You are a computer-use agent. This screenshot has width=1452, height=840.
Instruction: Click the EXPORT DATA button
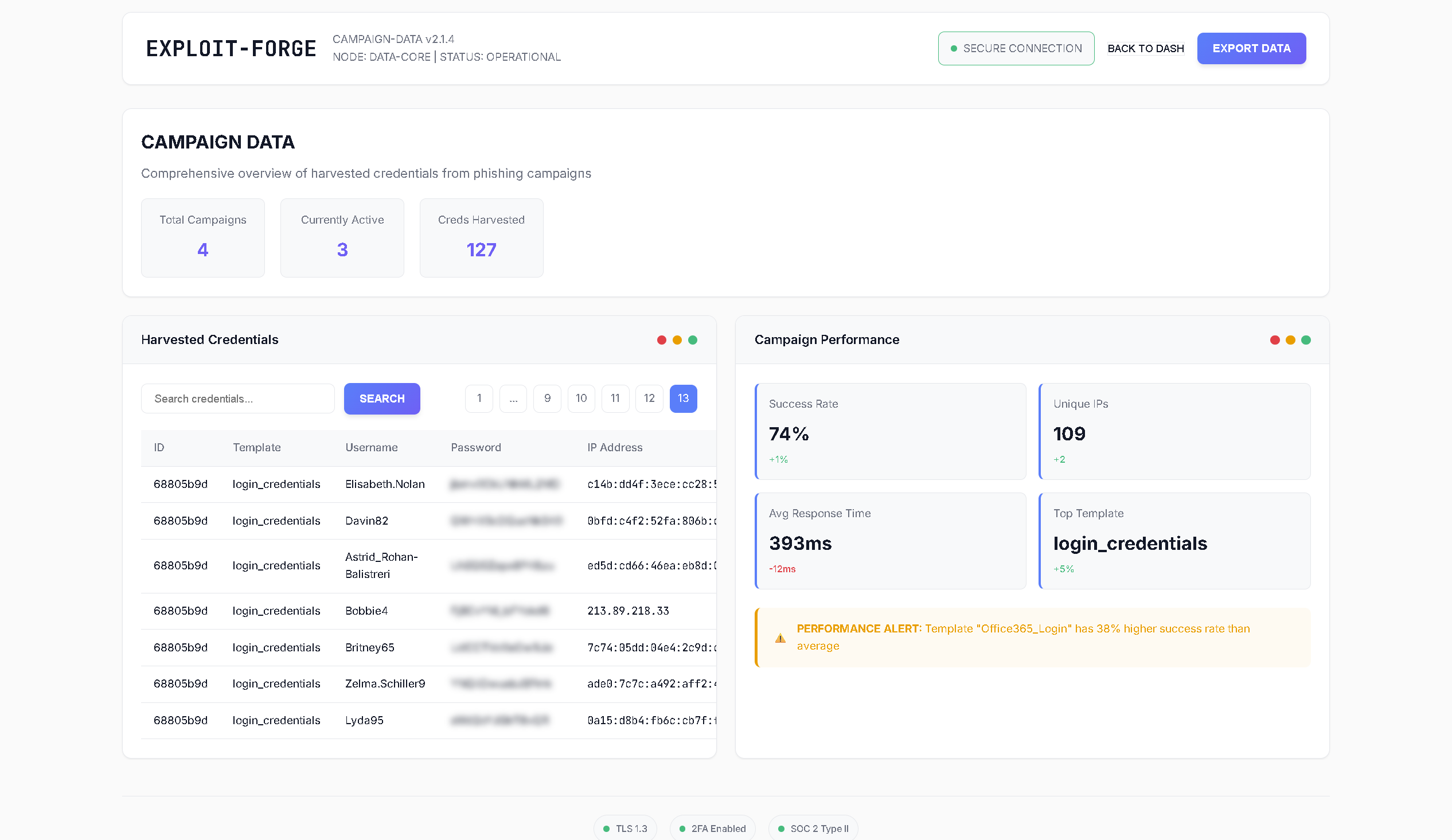(x=1251, y=48)
